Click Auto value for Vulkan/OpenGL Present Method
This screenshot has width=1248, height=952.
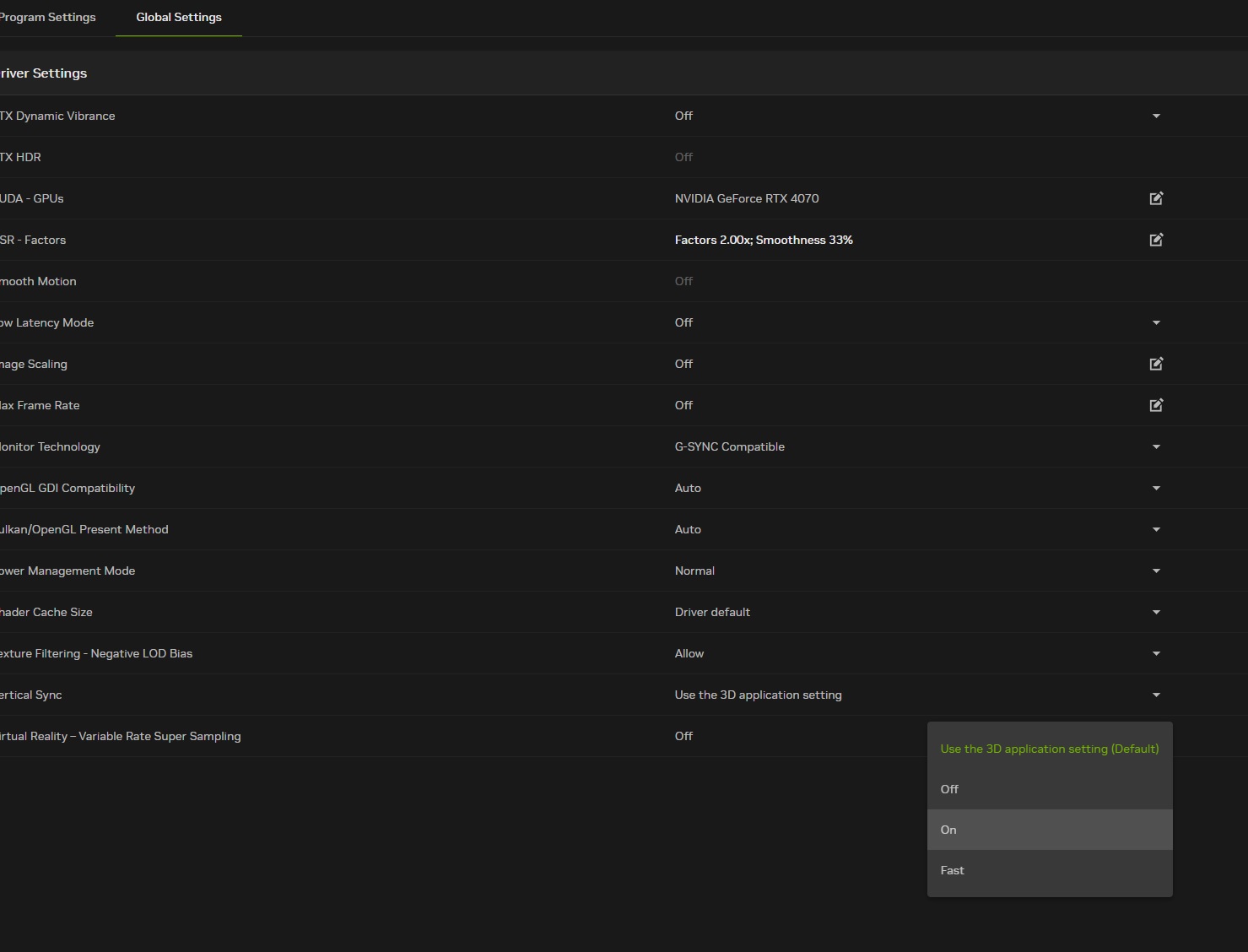[688, 529]
